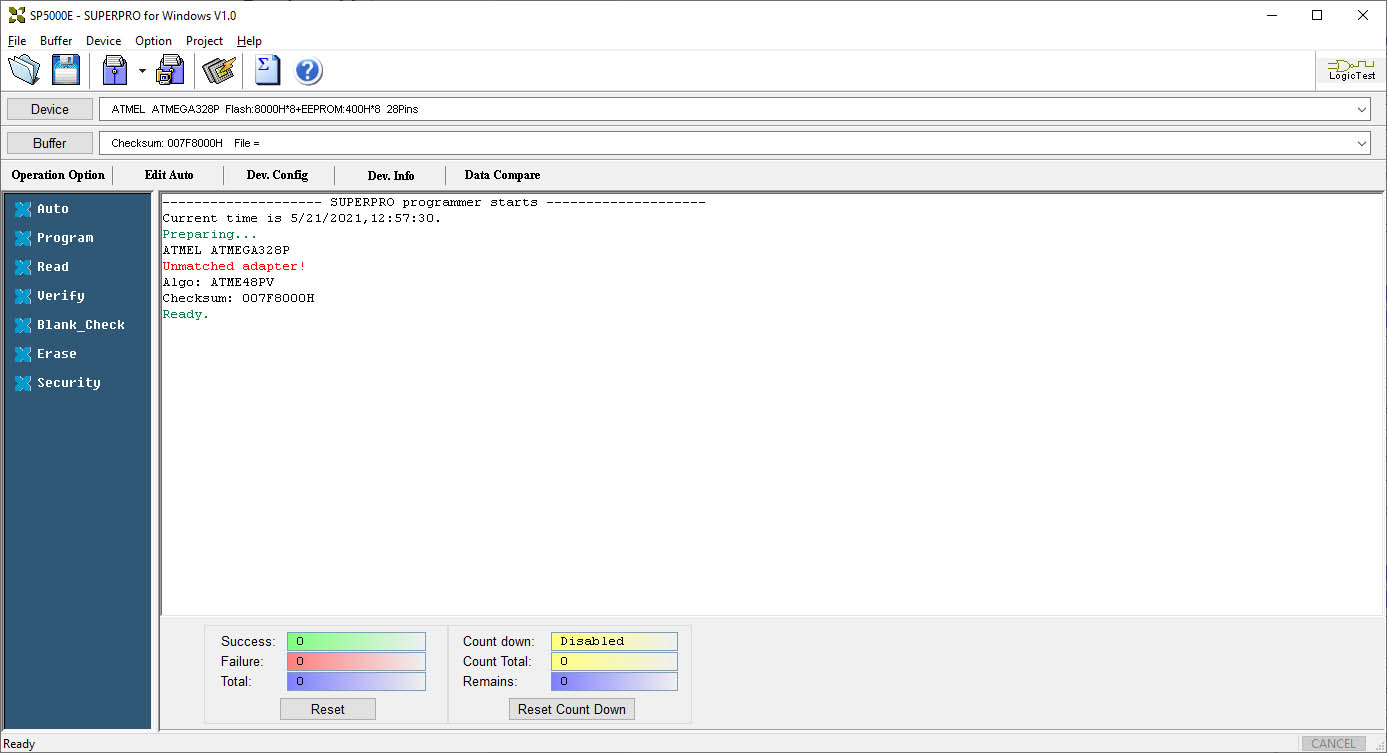Open help via the question mark icon
Viewport: 1387px width, 753px height.
coord(309,71)
